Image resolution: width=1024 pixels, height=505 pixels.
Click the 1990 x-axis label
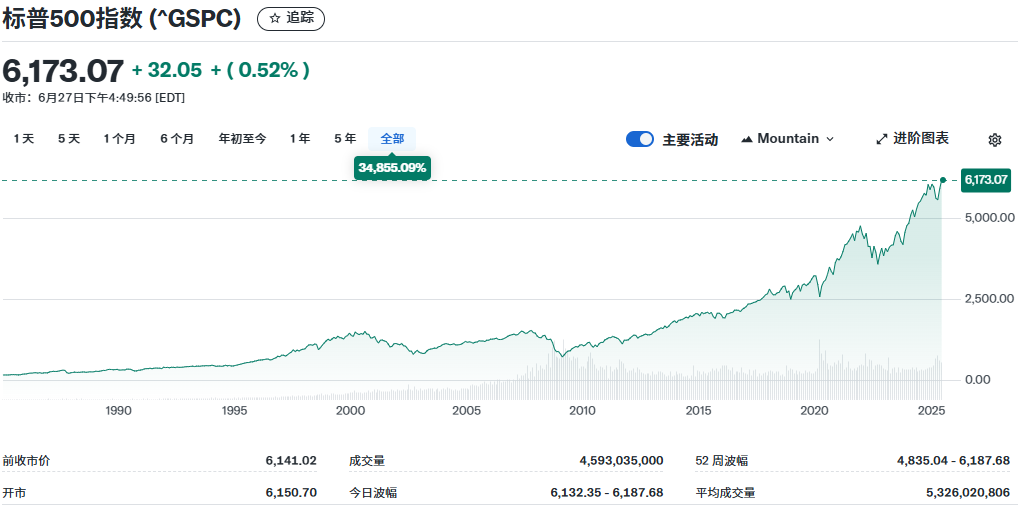tap(118, 410)
